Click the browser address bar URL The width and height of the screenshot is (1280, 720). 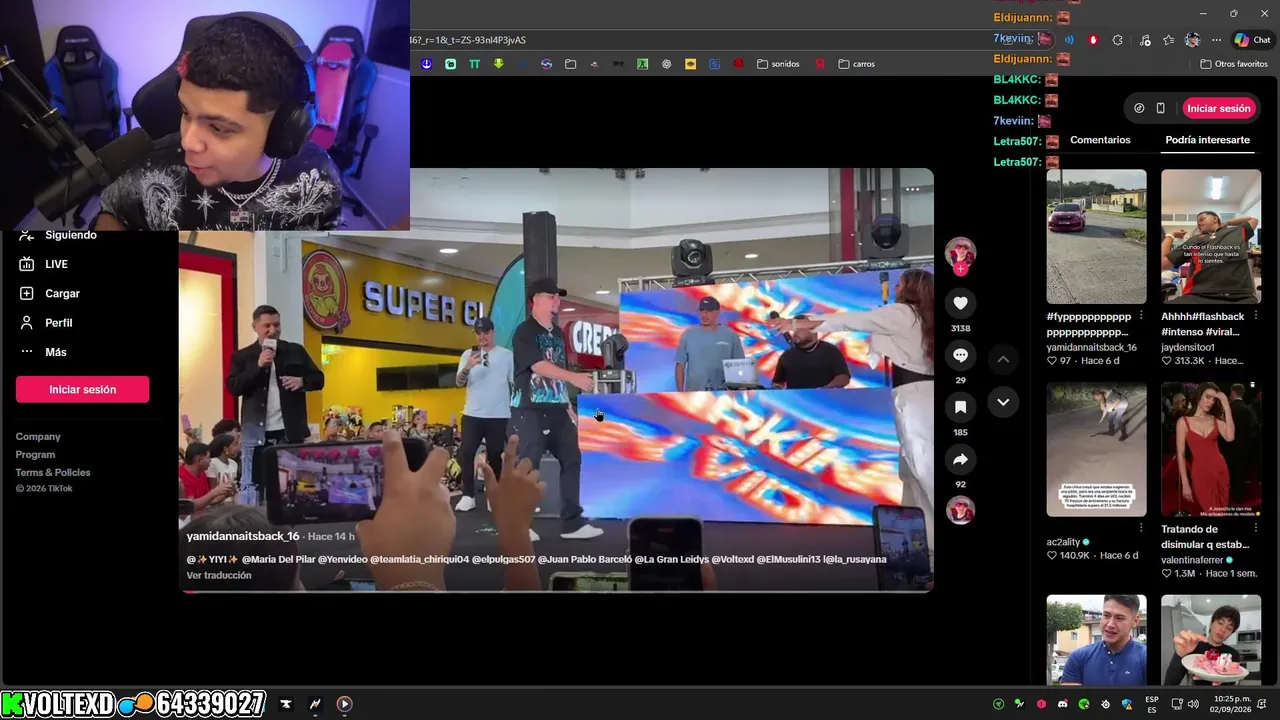(x=468, y=40)
